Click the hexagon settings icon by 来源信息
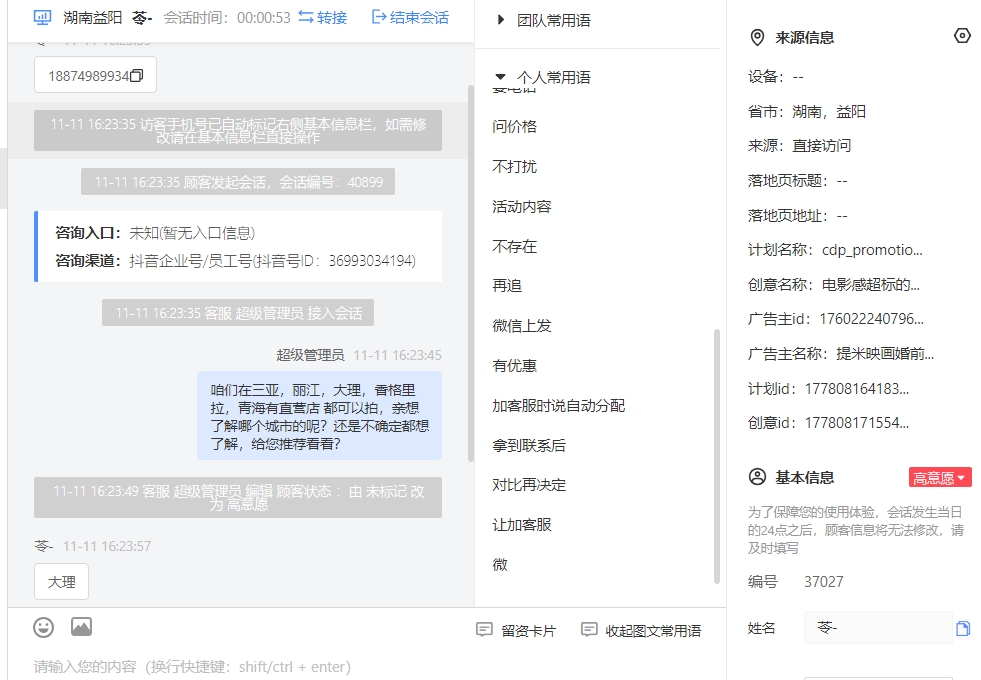The image size is (981, 680). (962, 36)
